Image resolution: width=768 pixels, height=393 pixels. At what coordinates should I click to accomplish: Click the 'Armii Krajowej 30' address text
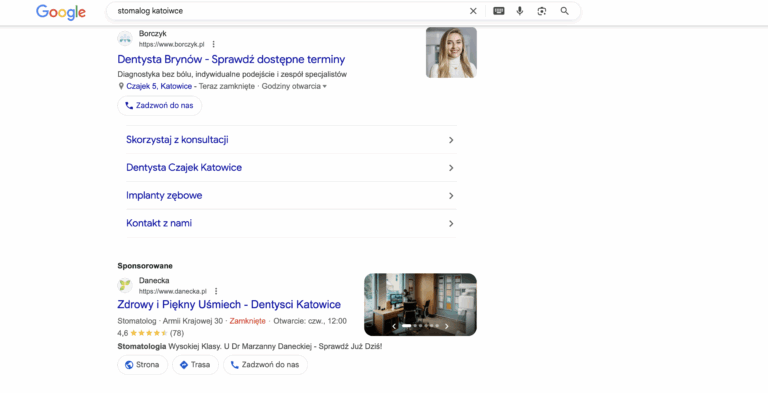(x=192, y=321)
